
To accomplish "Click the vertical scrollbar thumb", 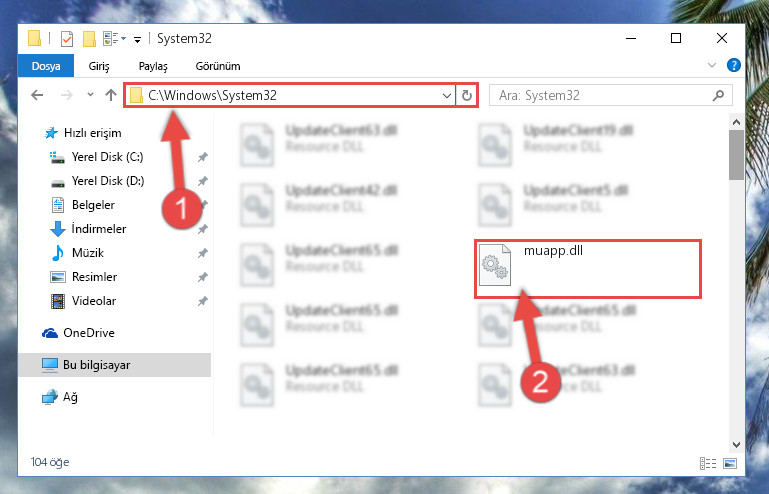I will [x=736, y=155].
